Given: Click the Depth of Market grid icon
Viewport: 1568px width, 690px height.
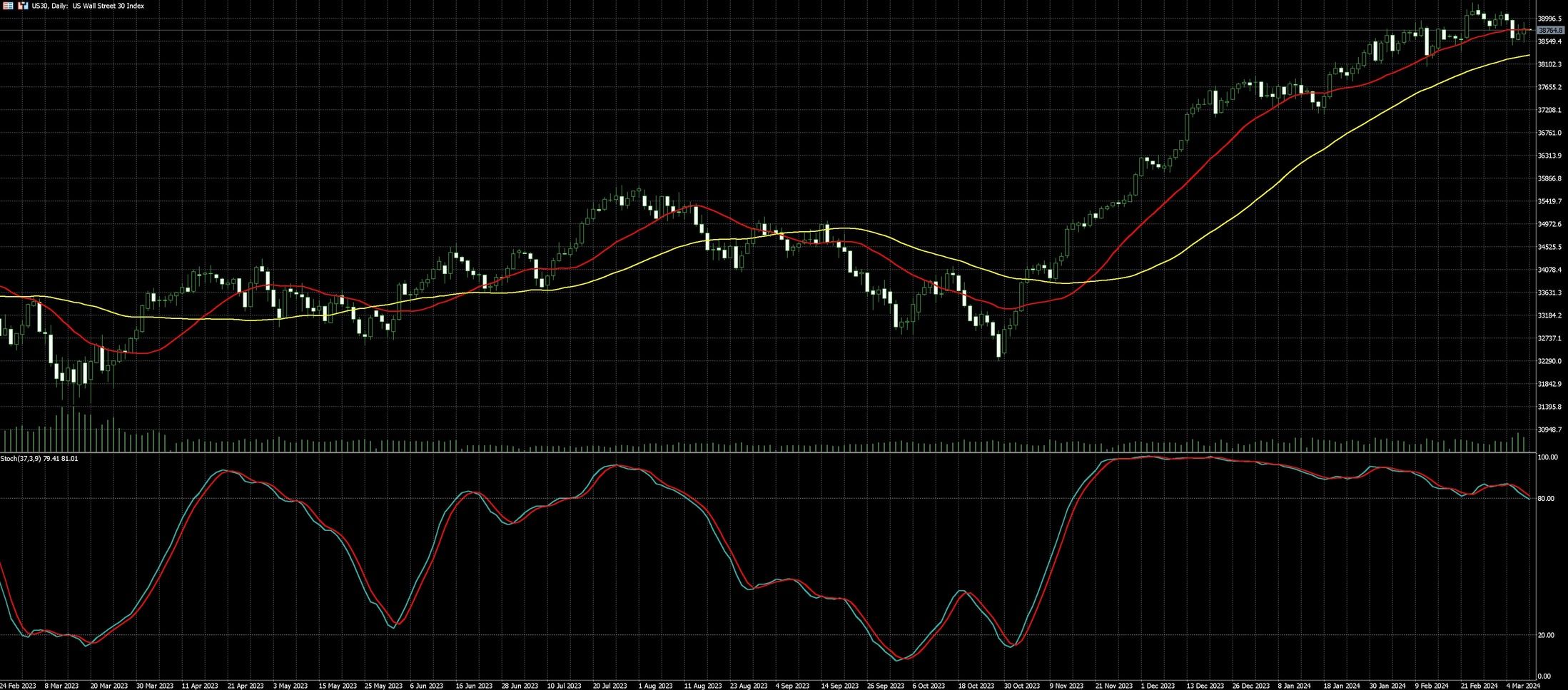Looking at the screenshot, I should [x=9, y=6].
